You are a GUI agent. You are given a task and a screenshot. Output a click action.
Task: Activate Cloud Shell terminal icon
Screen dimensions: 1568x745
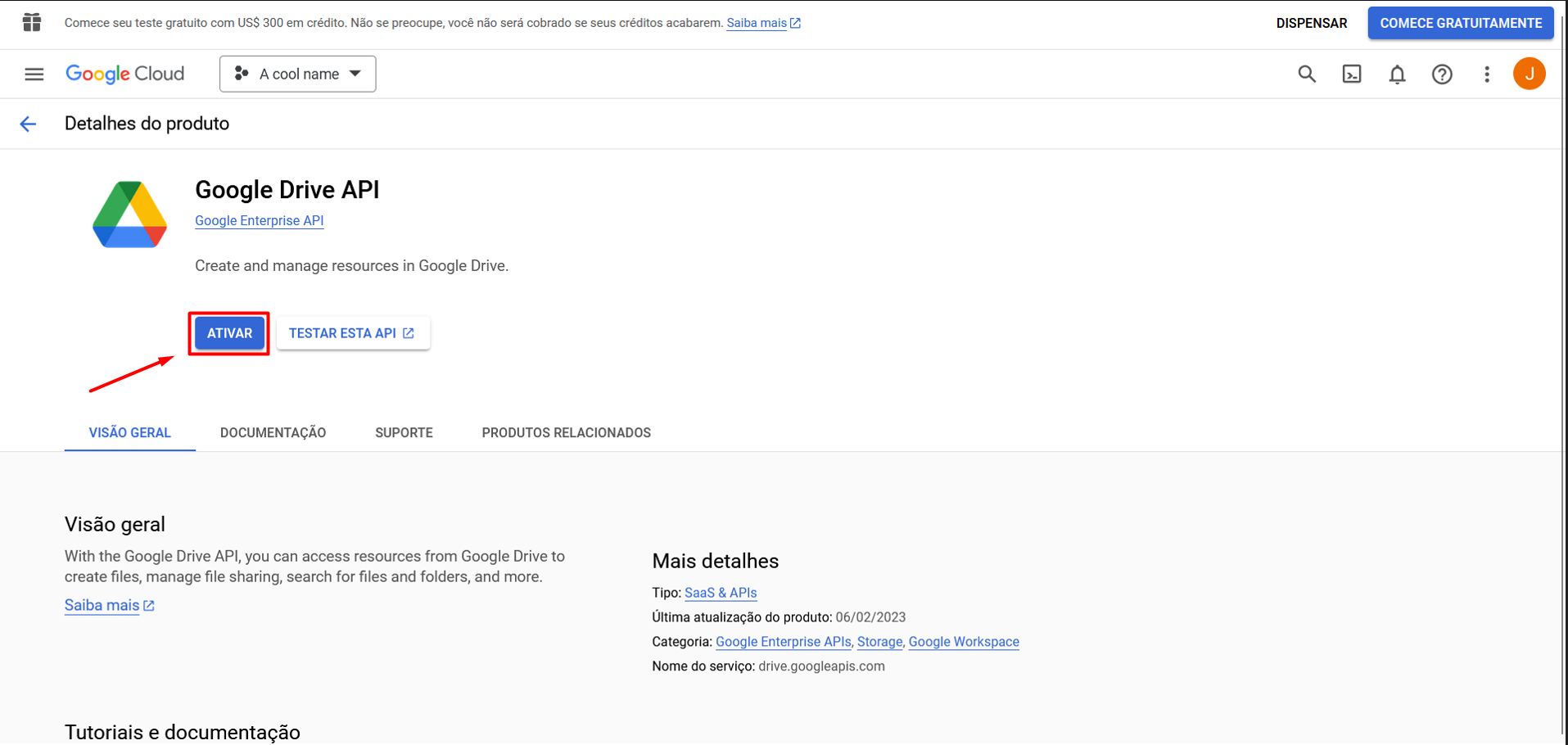click(1352, 74)
